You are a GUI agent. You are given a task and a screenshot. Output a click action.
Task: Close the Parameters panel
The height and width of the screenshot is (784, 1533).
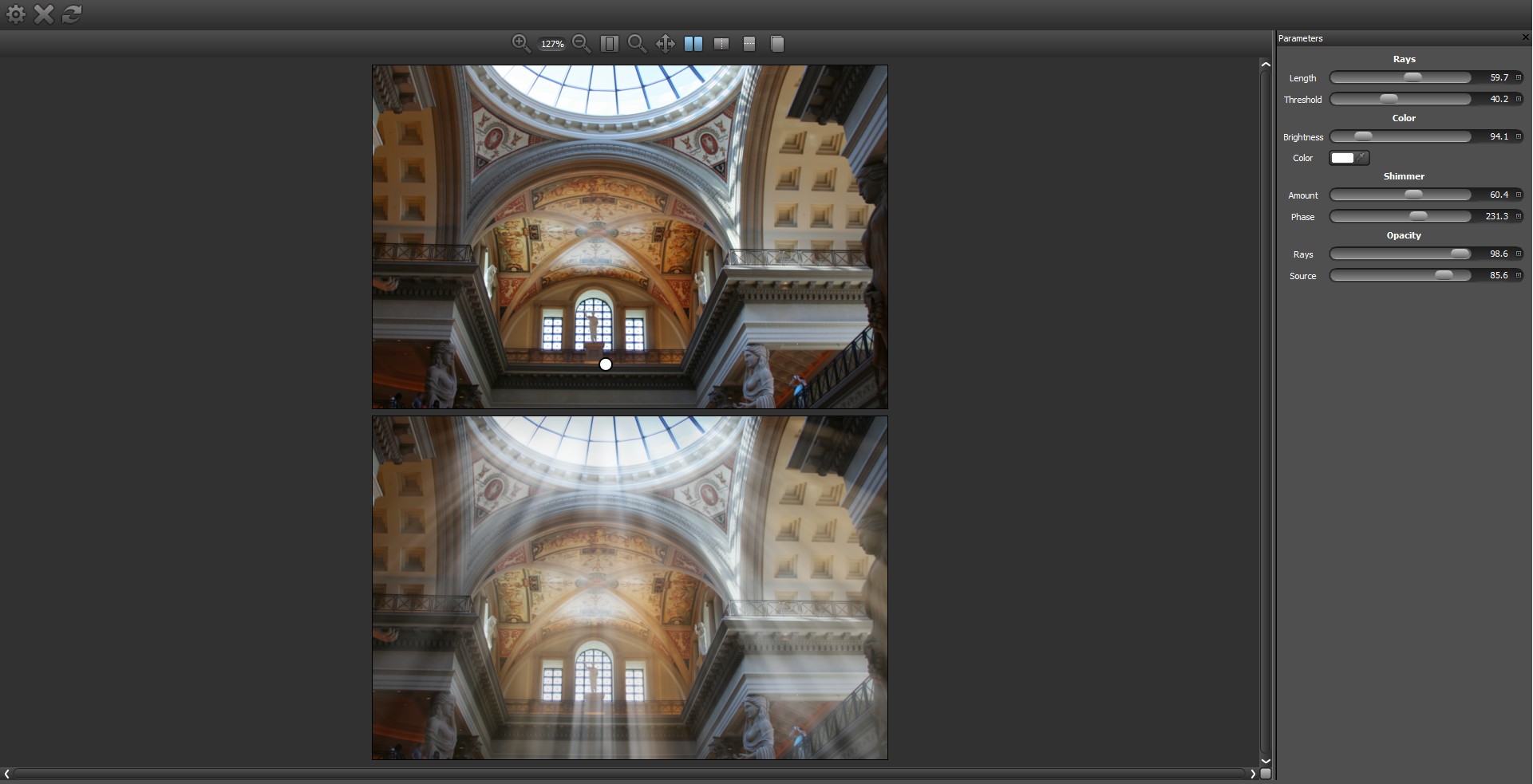click(x=1525, y=37)
